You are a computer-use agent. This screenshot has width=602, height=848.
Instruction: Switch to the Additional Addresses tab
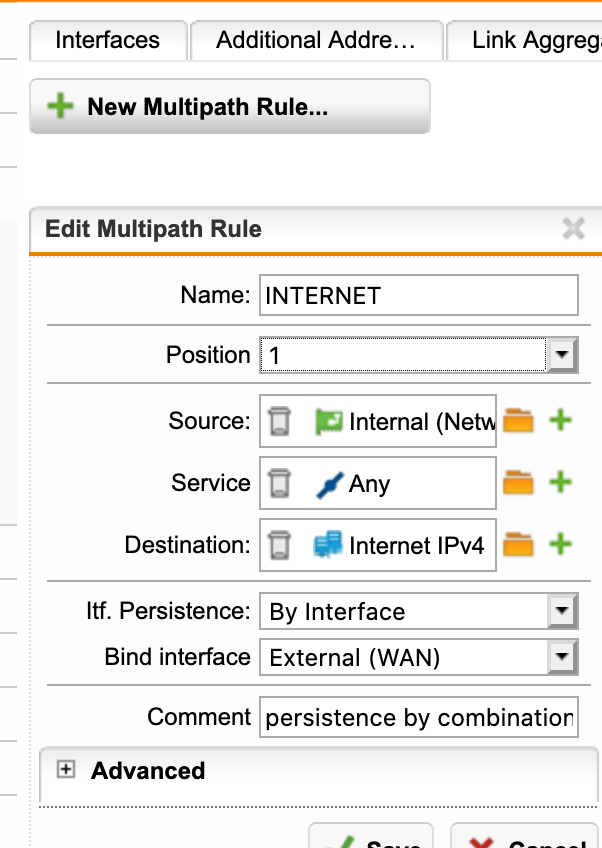point(316,41)
